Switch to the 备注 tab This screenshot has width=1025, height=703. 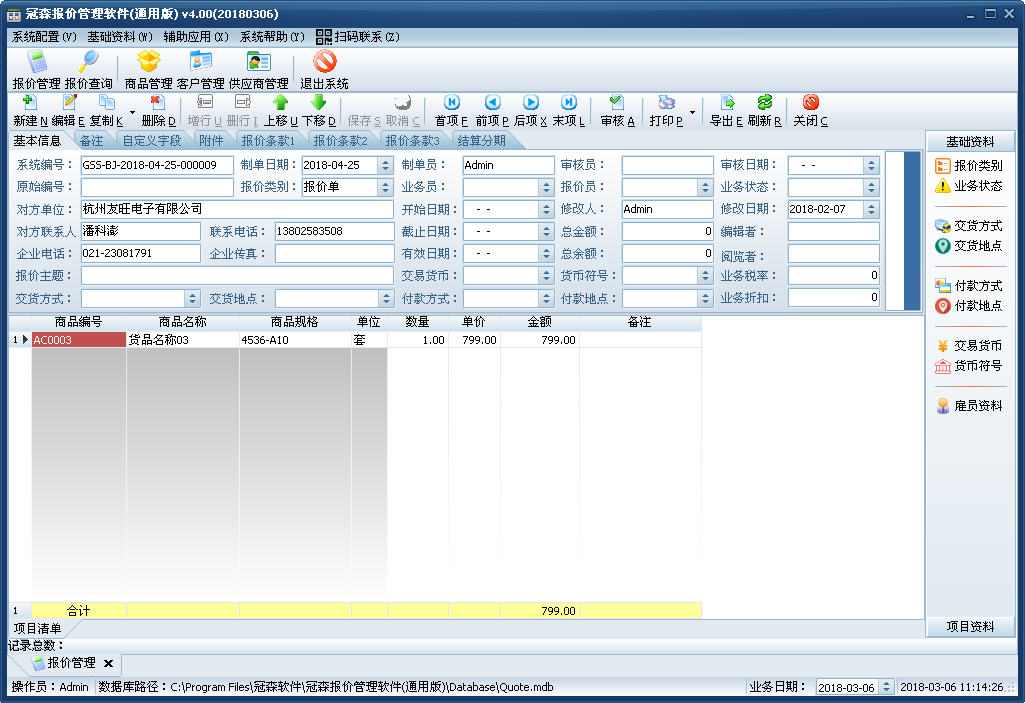92,141
